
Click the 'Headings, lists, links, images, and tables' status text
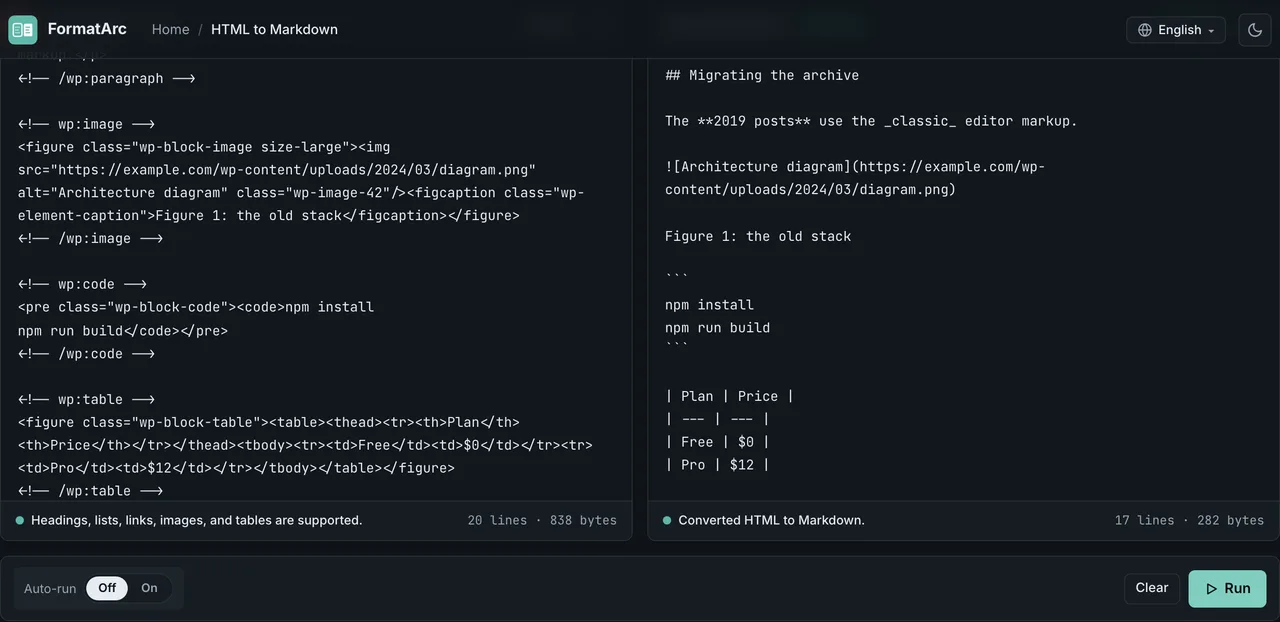click(x=196, y=520)
